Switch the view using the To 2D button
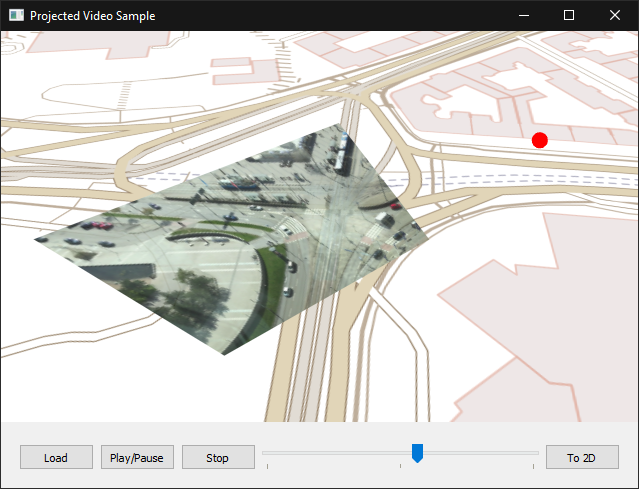Image resolution: width=639 pixels, height=489 pixels. click(x=581, y=457)
